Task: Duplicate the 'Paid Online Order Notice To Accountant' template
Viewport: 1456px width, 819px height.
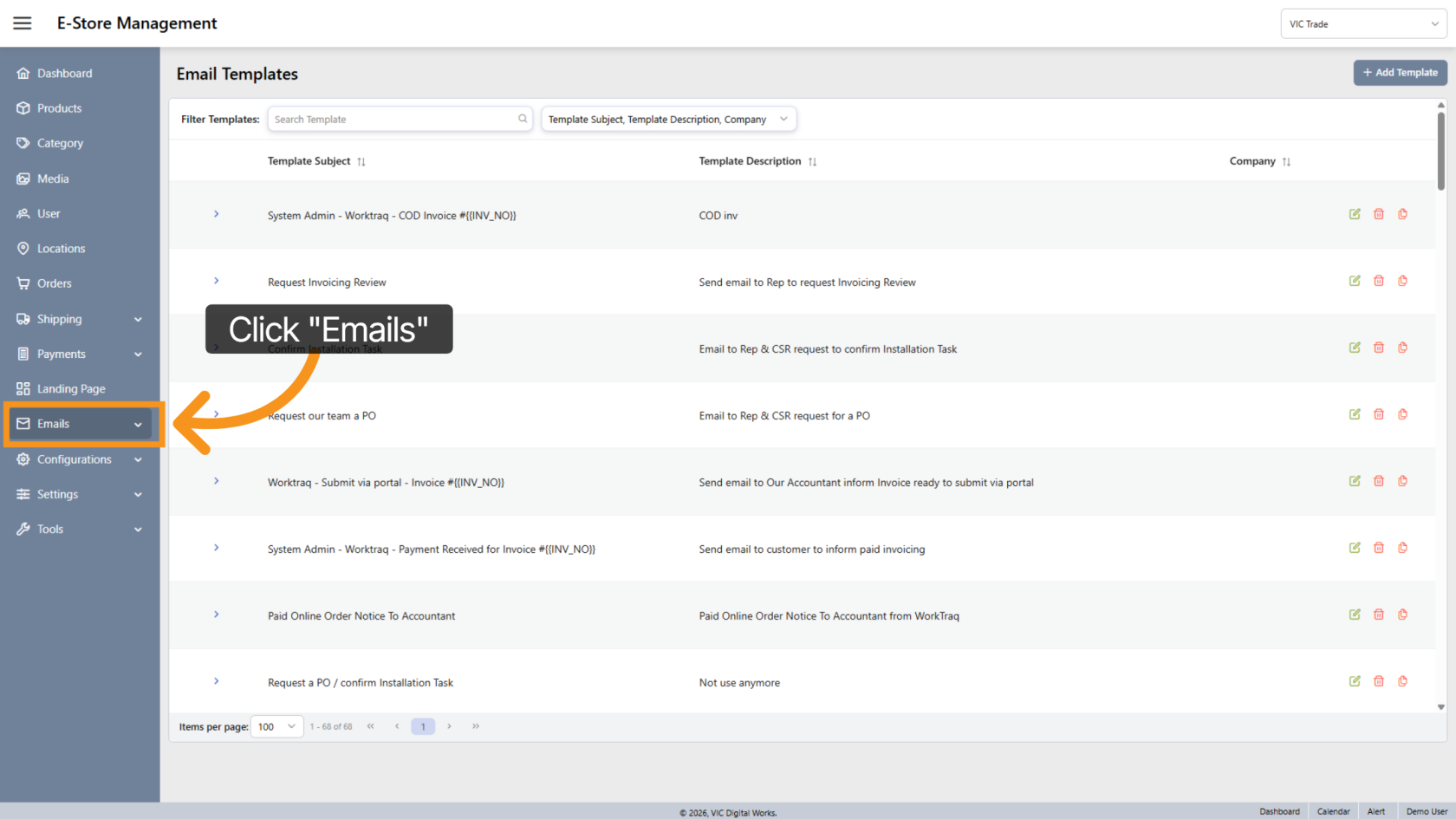Action: pyautogui.click(x=1402, y=614)
